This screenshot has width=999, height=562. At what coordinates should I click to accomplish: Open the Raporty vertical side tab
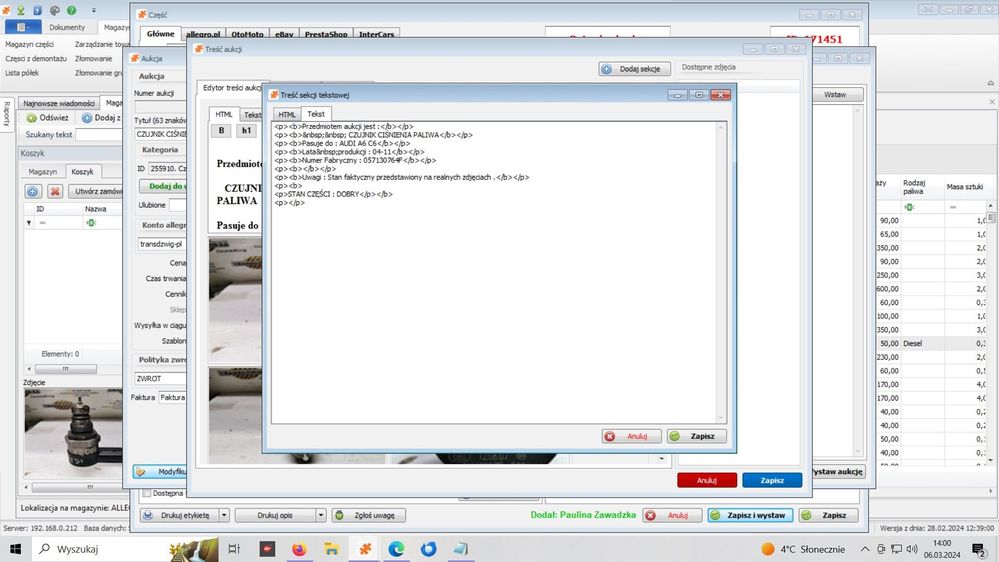tap(7, 113)
